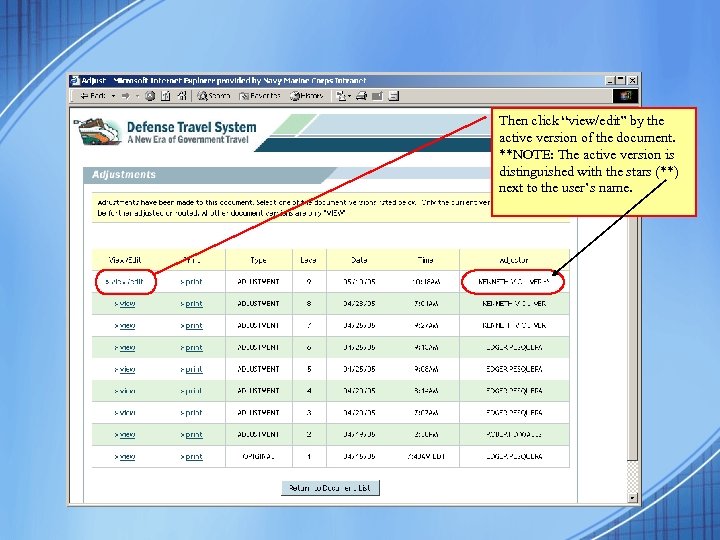This screenshot has width=720, height=540.
Task: Print the level 4 adjustment
Action: [191, 391]
